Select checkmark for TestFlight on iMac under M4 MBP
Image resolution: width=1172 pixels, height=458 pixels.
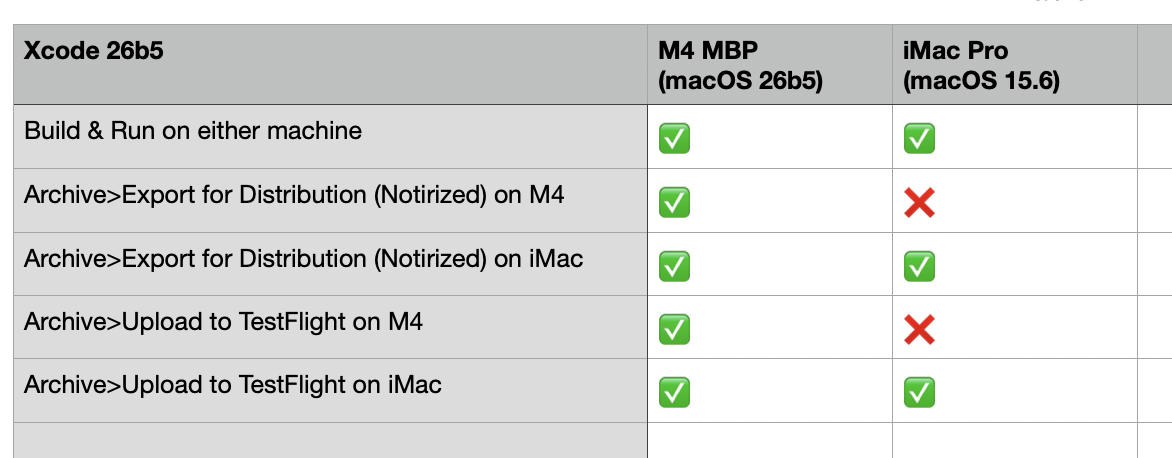point(674,393)
